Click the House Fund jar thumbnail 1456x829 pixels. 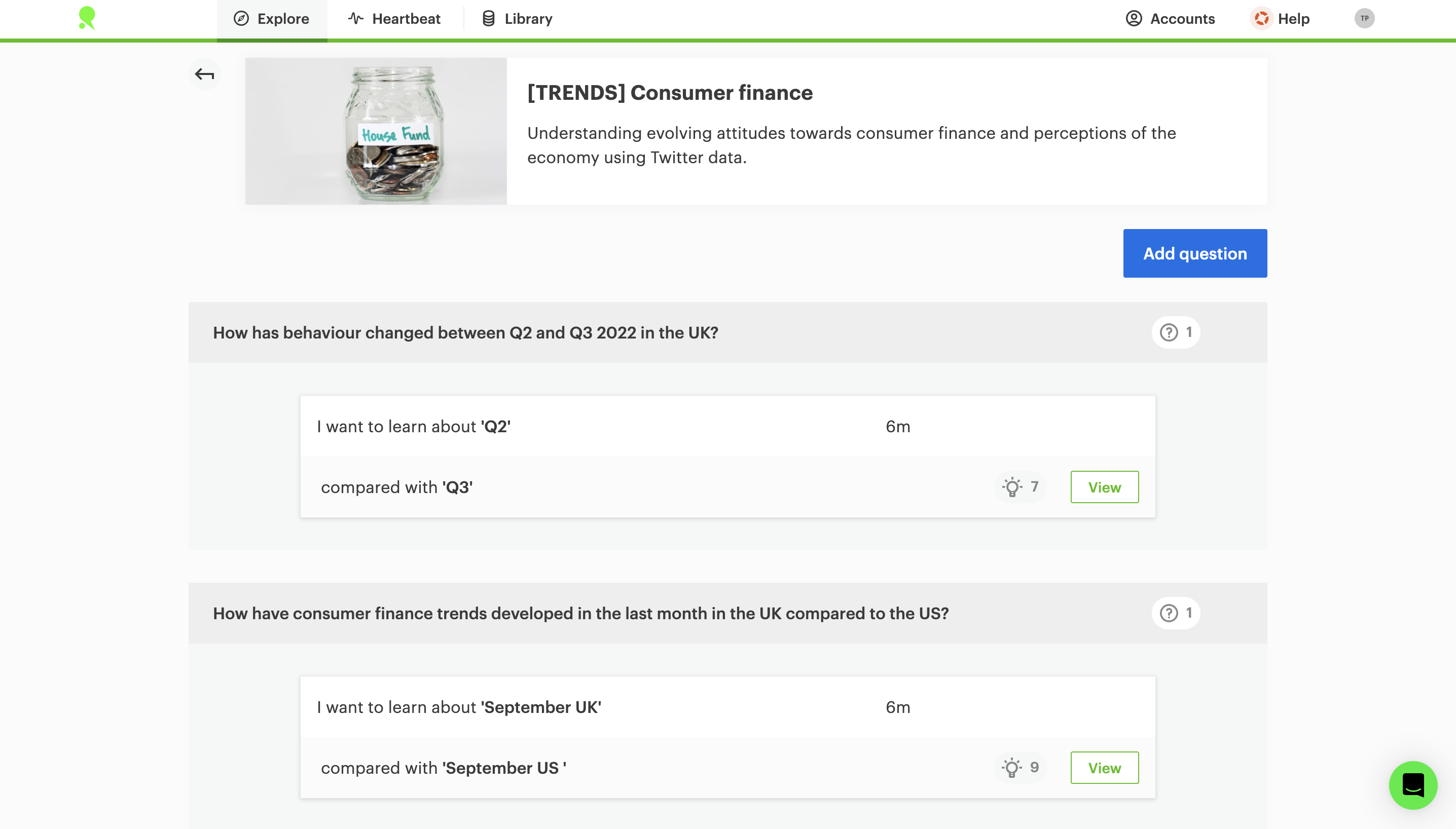(x=376, y=131)
